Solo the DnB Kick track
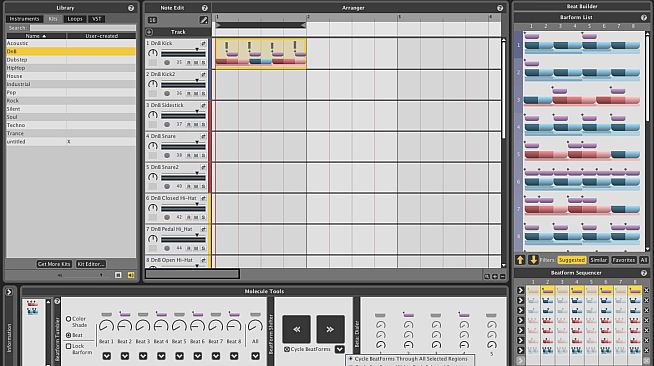The image size is (654, 366). point(204,63)
